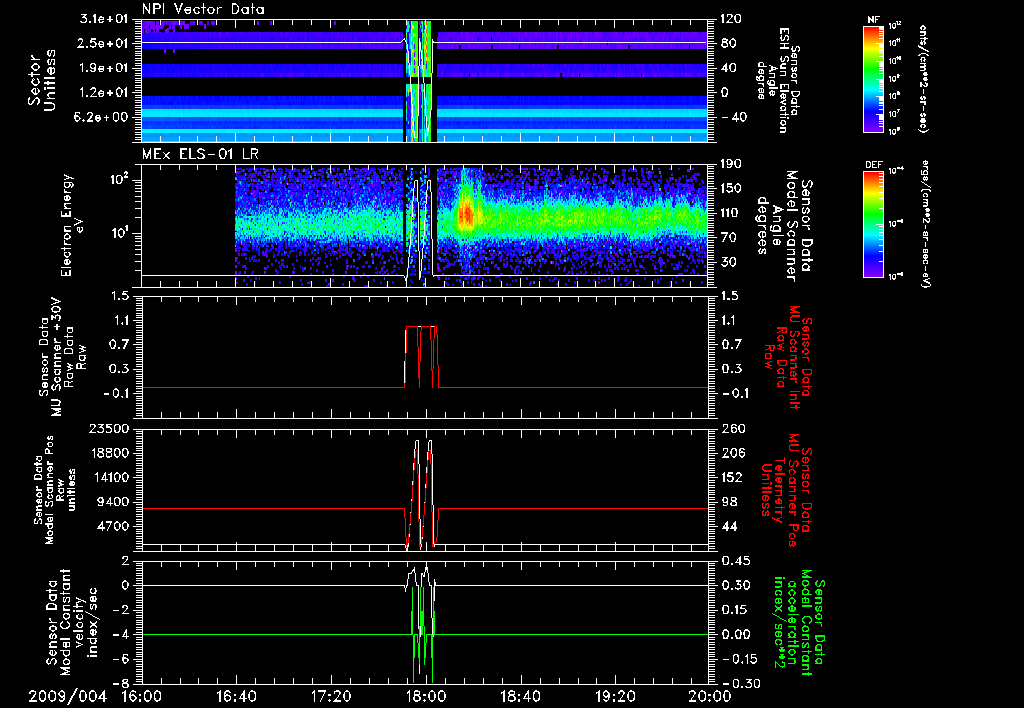
Task: Click the 10¹ electron energy tick label
Action: point(119,233)
